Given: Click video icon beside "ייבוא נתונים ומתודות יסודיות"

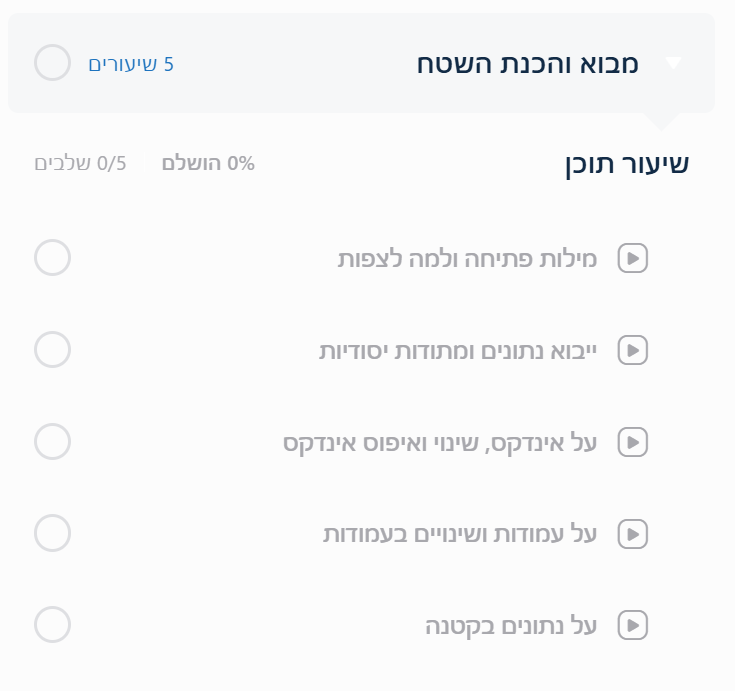Looking at the screenshot, I should point(633,351).
